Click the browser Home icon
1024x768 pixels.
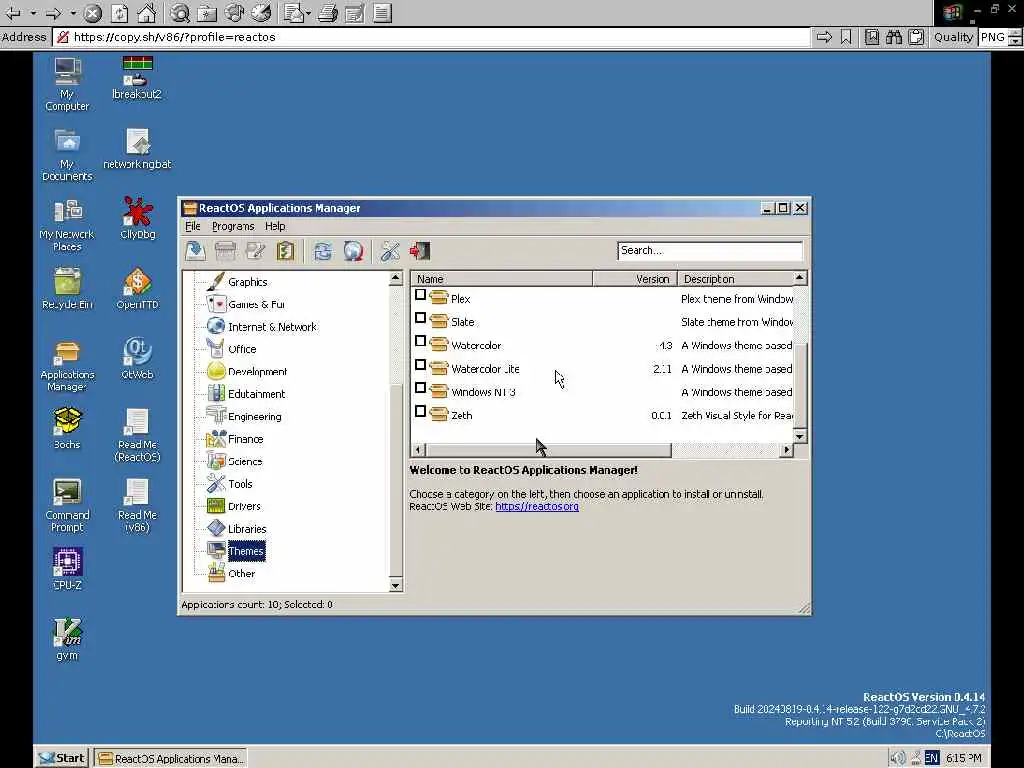[146, 12]
